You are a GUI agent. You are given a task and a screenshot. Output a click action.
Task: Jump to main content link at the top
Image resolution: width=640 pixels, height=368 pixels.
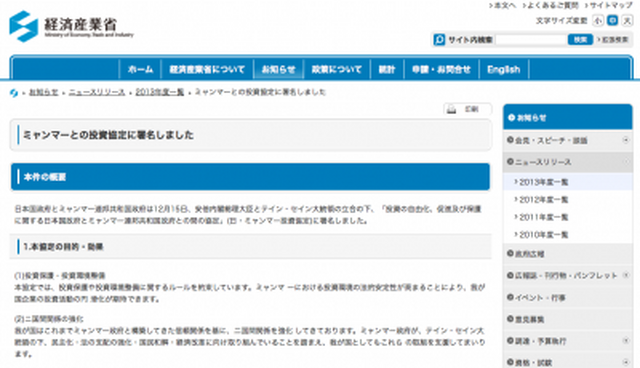[x=502, y=5]
